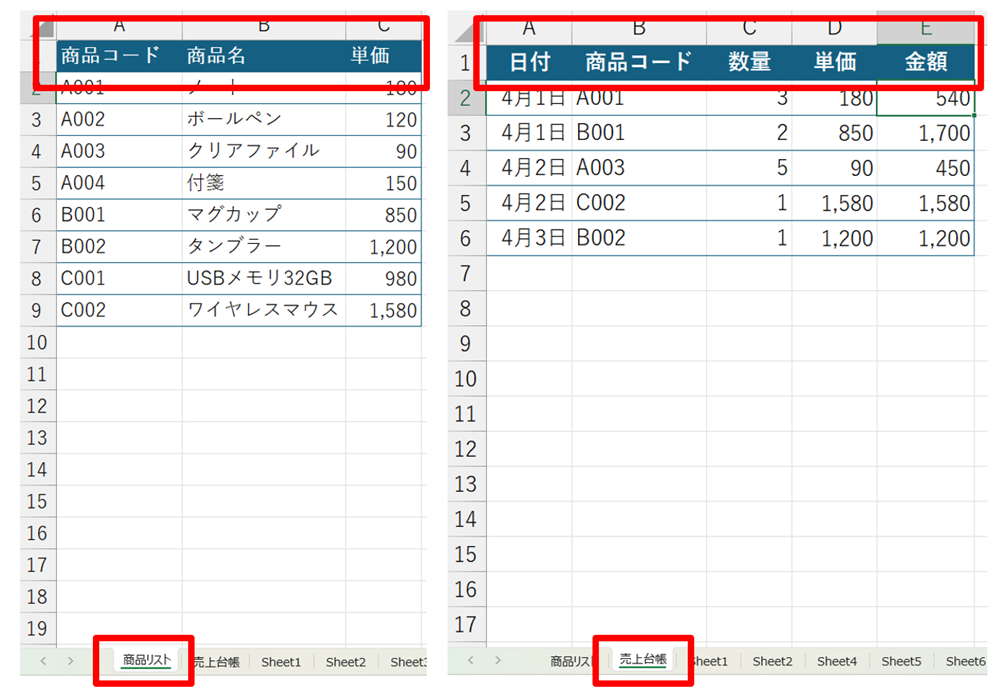Select cell タンブラー
The image size is (1000, 698).
264,247
